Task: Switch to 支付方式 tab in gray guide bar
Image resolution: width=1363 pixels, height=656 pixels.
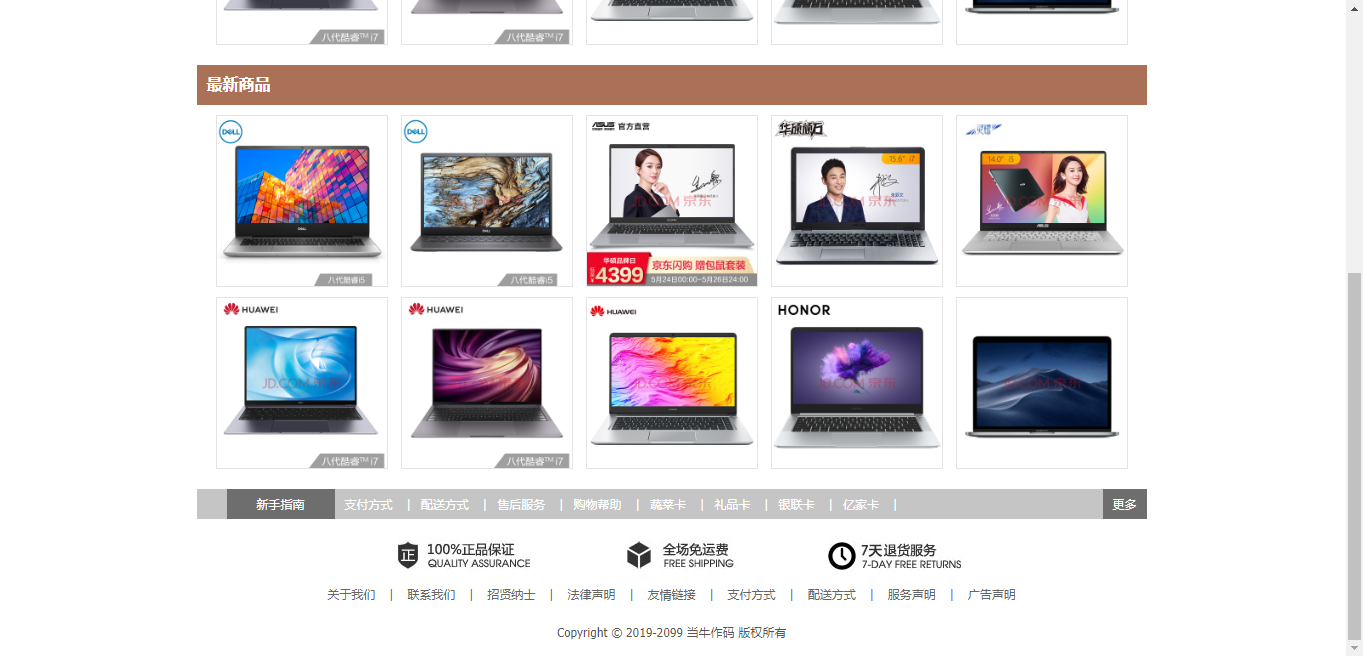Action: [368, 505]
